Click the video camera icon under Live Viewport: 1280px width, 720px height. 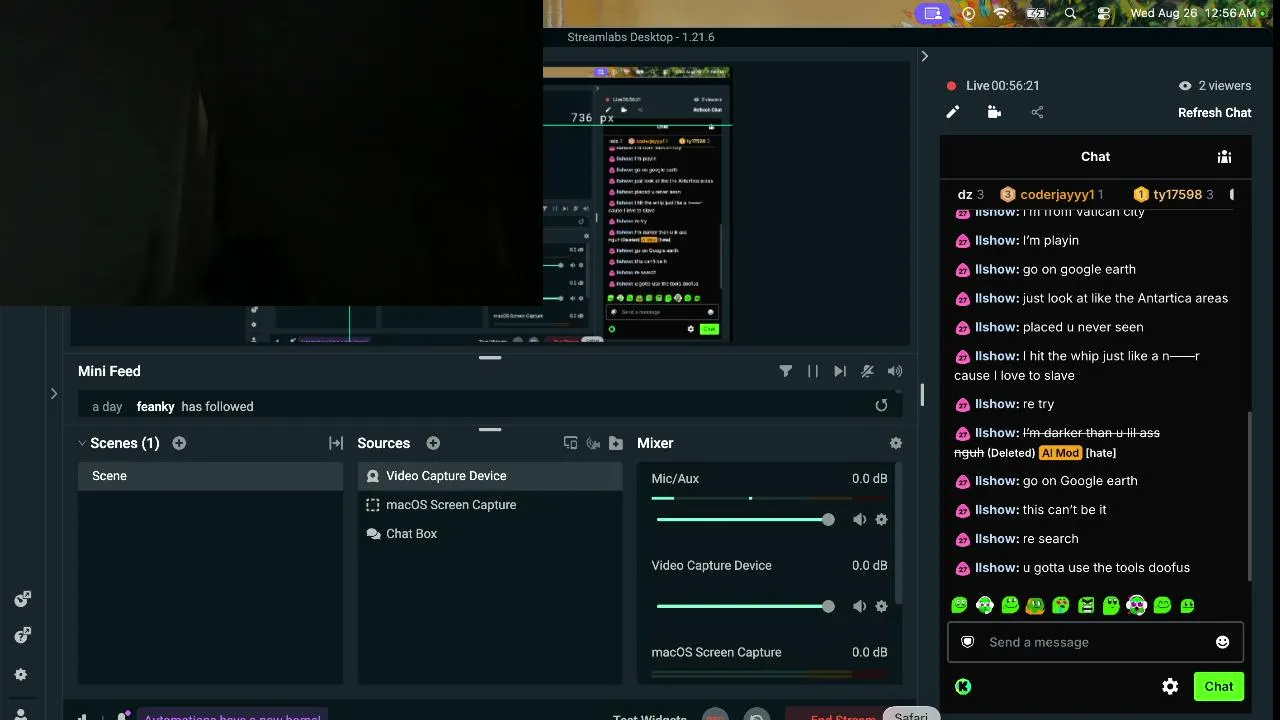[994, 112]
